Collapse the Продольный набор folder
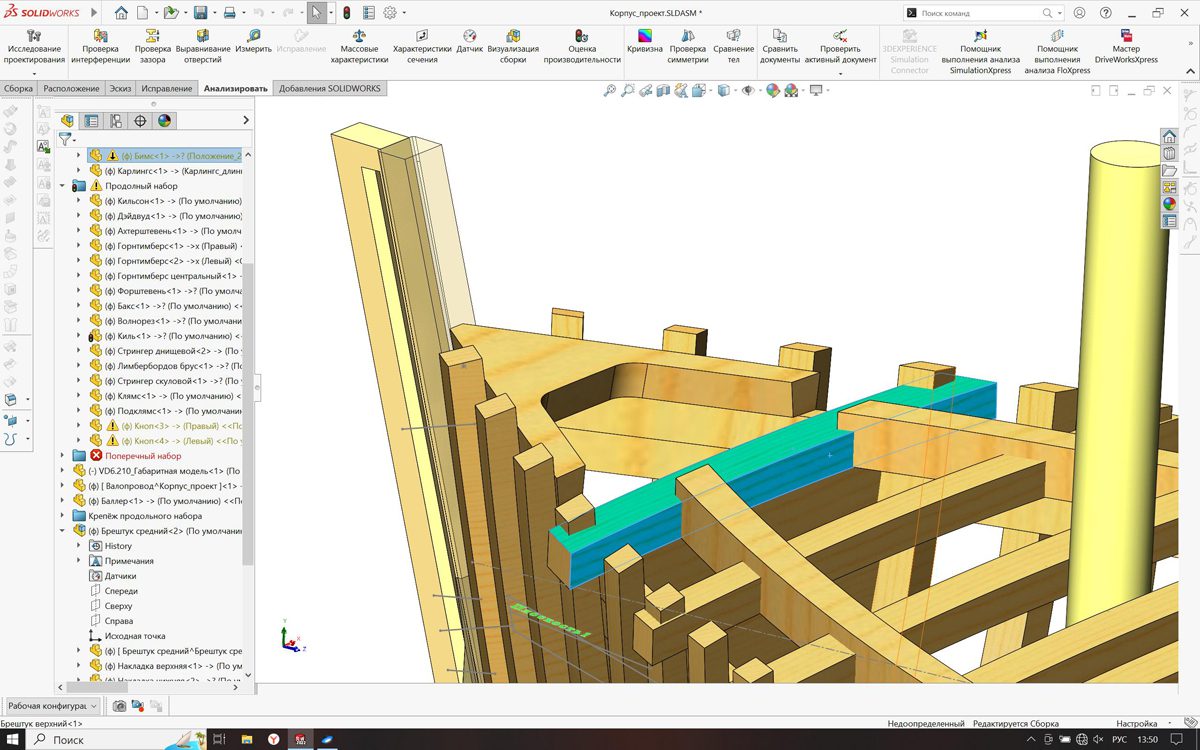This screenshot has width=1200, height=750. point(63,186)
